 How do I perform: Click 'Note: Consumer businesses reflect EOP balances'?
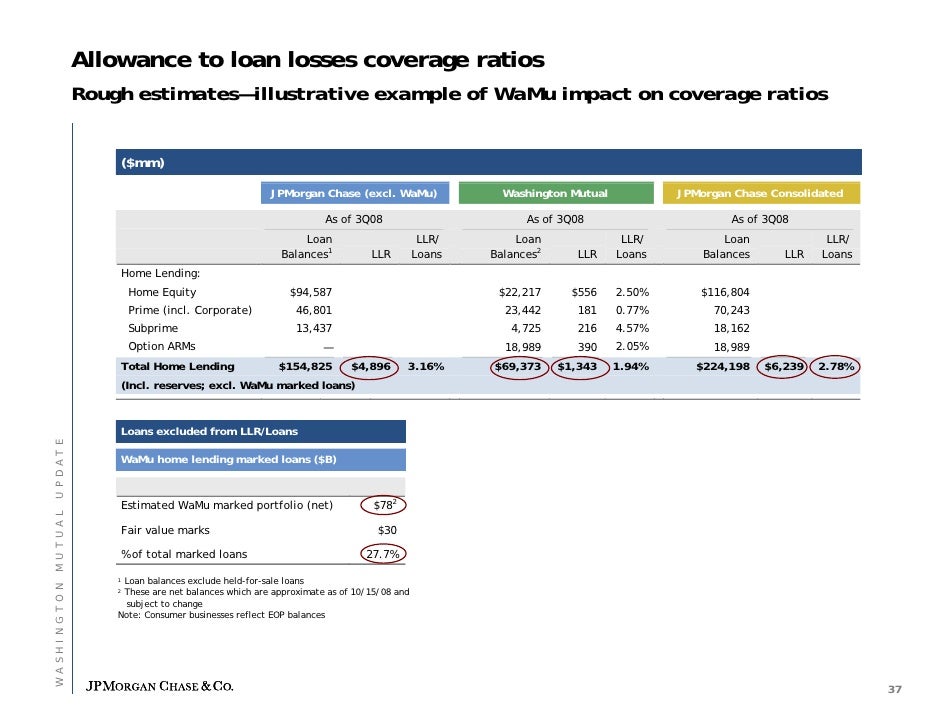[221, 615]
